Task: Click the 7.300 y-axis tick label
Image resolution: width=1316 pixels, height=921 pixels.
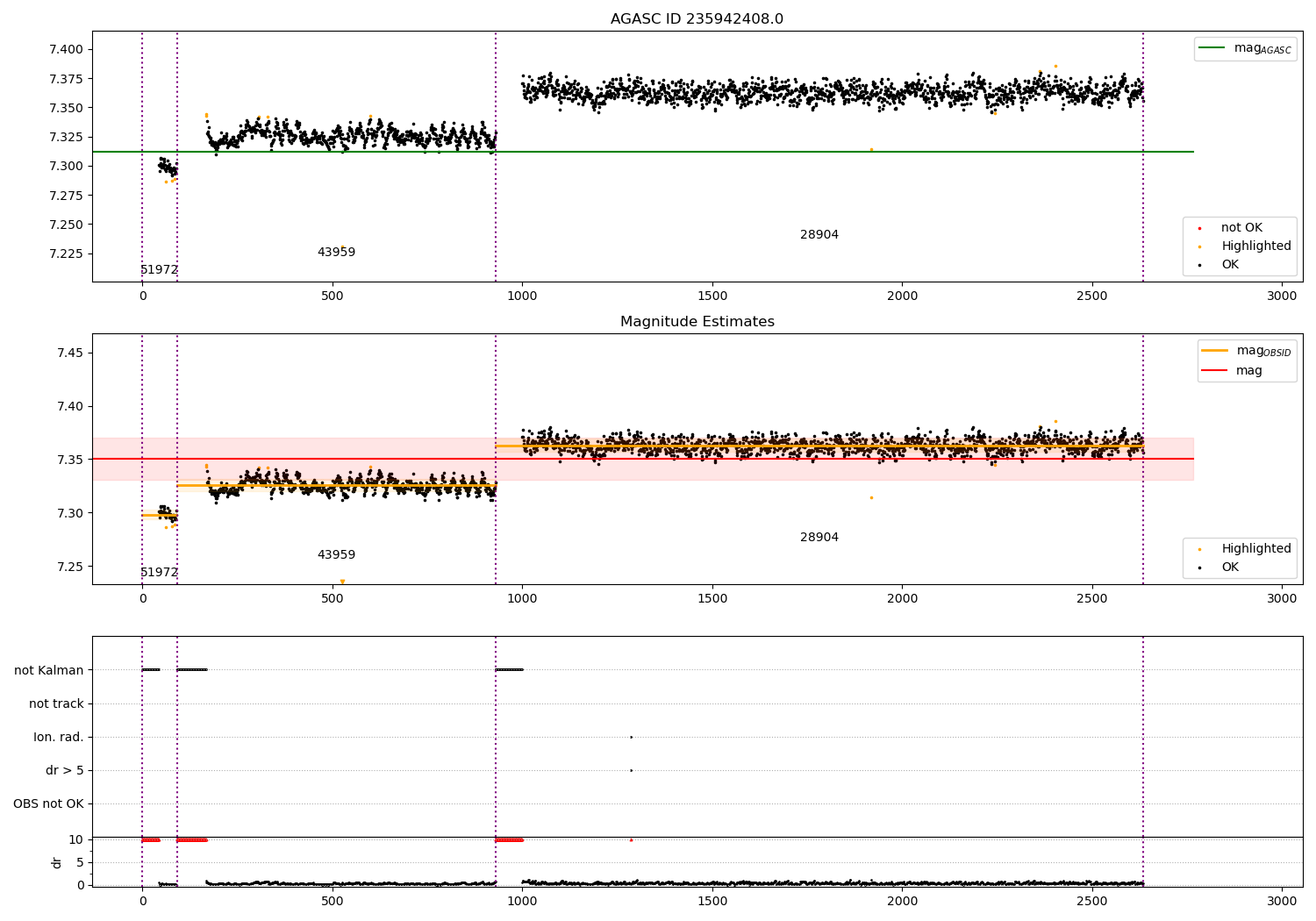Action: 67,167
